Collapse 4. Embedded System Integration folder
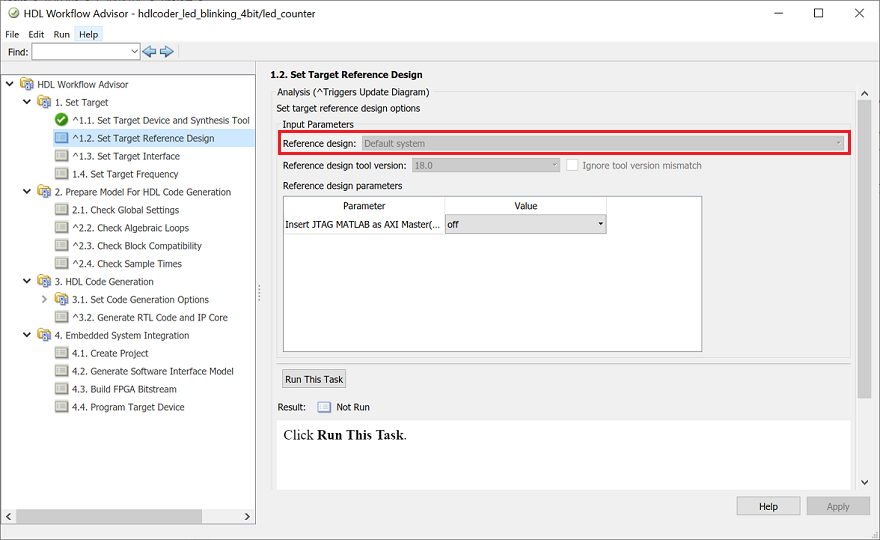Image resolution: width=880 pixels, height=540 pixels. pos(27,335)
